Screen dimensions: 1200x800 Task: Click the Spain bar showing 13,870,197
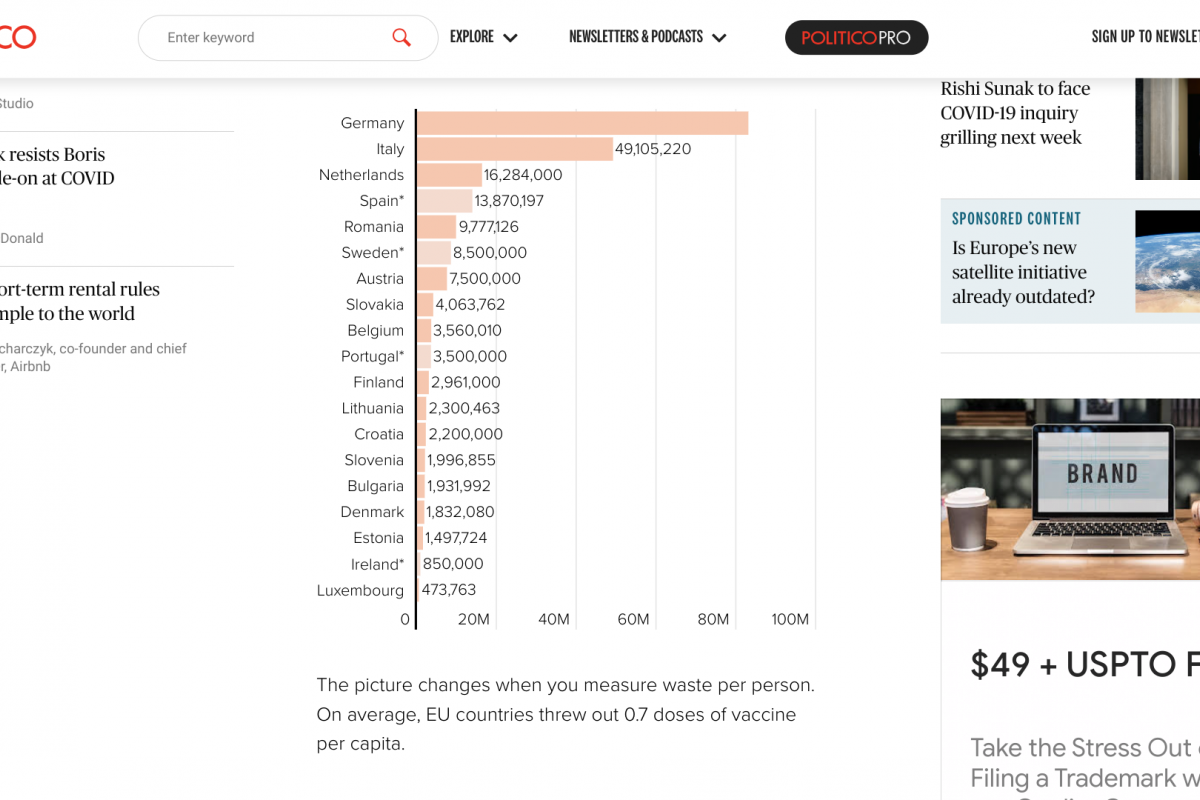(x=444, y=201)
